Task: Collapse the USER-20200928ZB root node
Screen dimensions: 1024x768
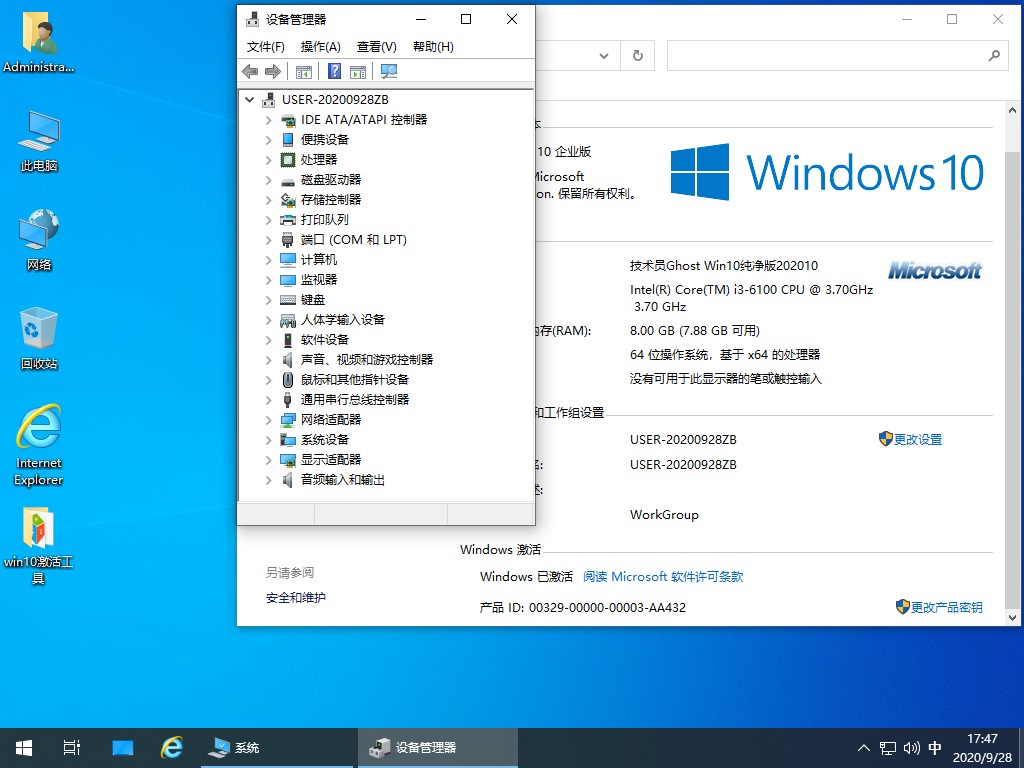Action: pyautogui.click(x=249, y=100)
